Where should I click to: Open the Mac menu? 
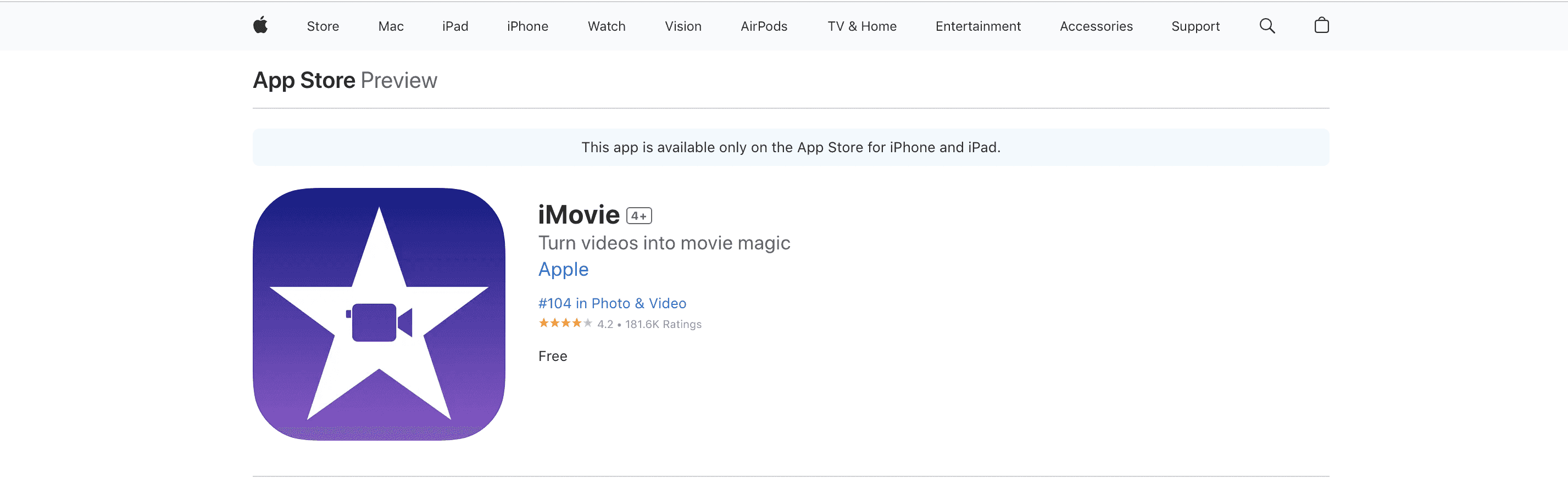click(391, 26)
